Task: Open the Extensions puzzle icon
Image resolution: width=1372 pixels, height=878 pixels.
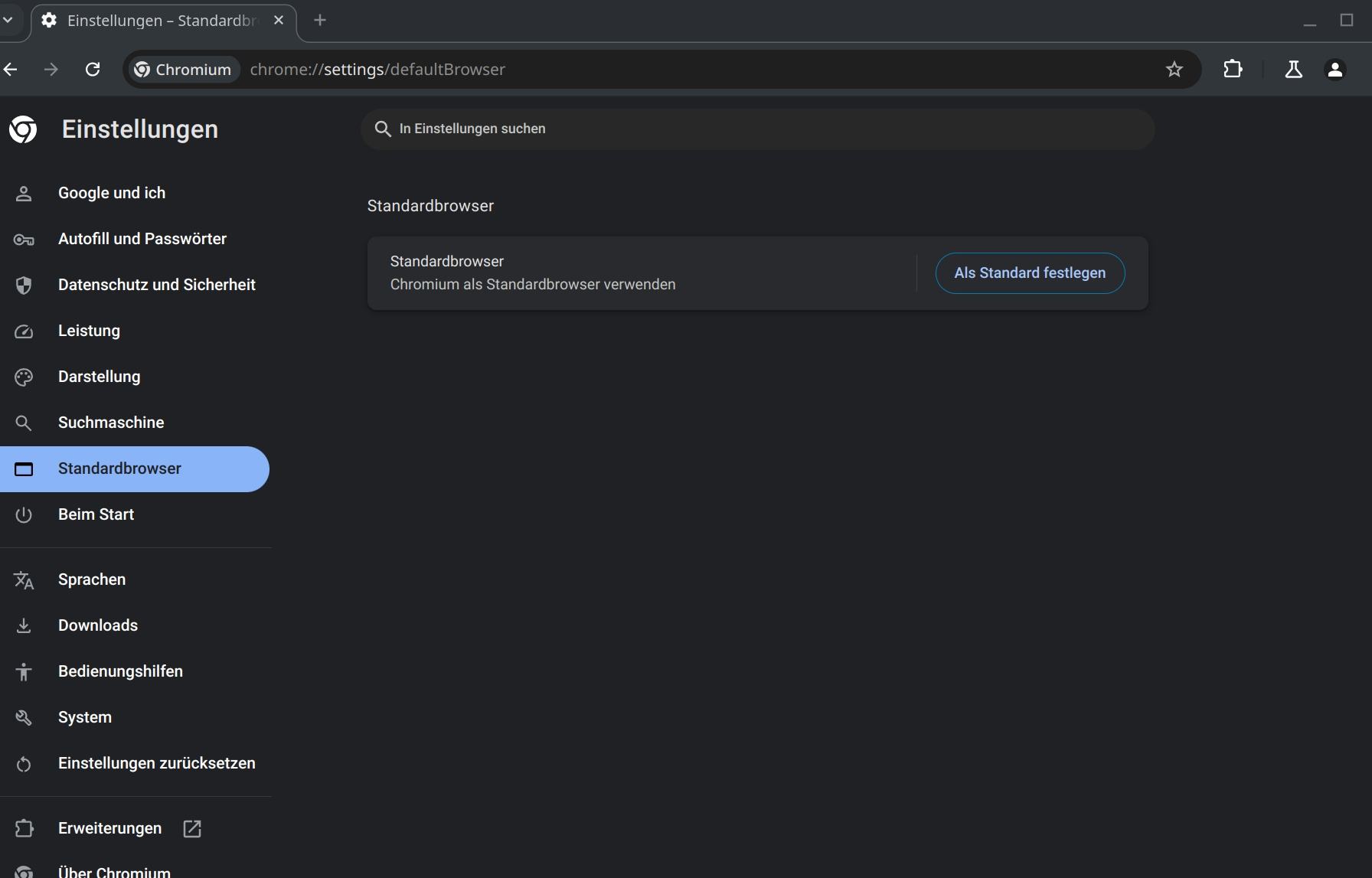Action: click(1233, 70)
